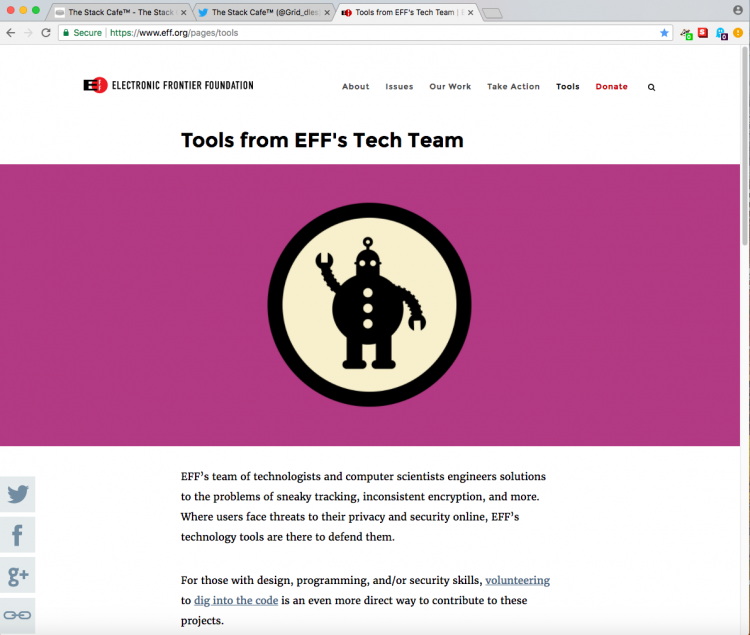The height and width of the screenshot is (635, 750).
Task: Click the blue bookmark star
Action: [x=664, y=33]
